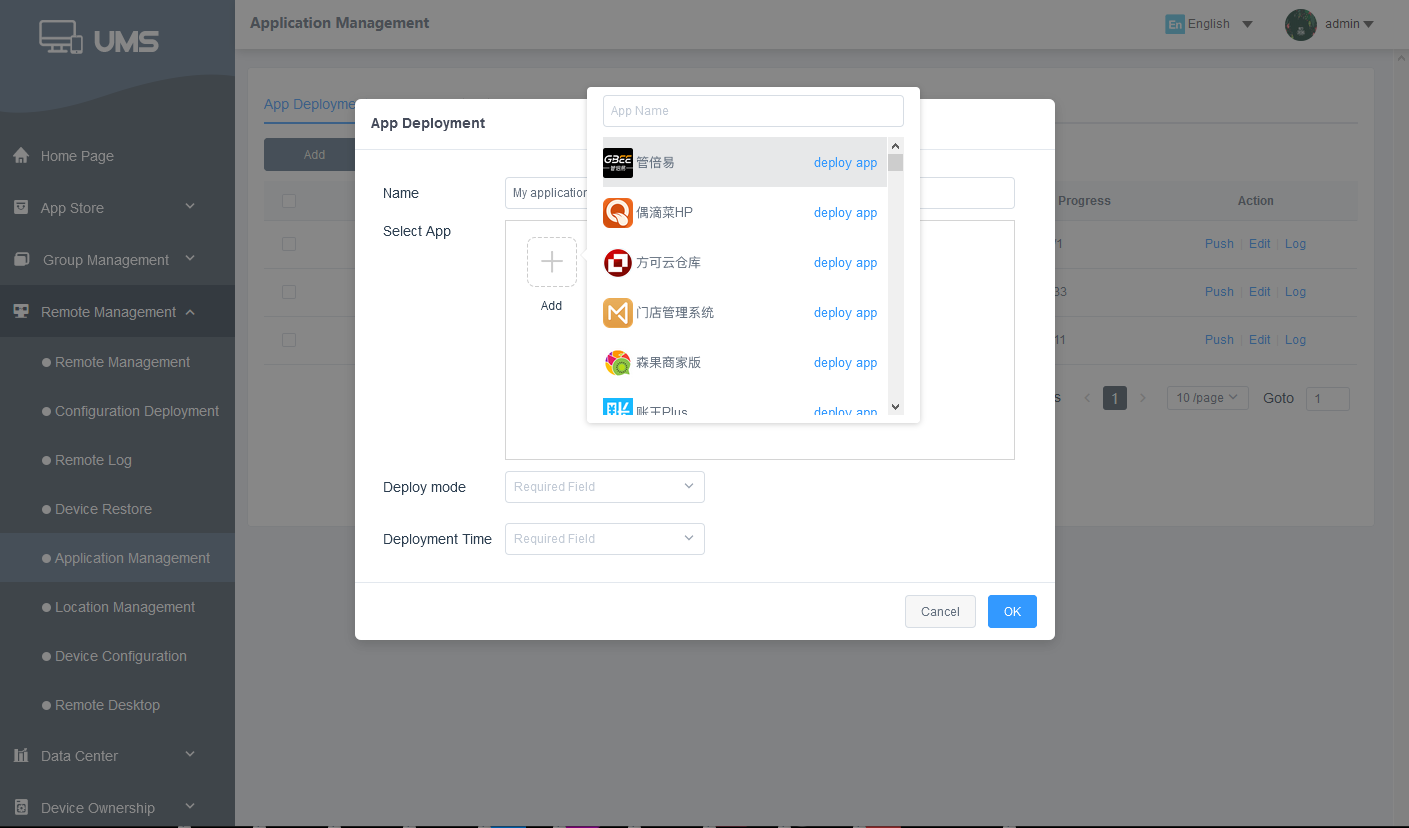1409x828 pixels.
Task: Click the Name input field
Action: 760,193
